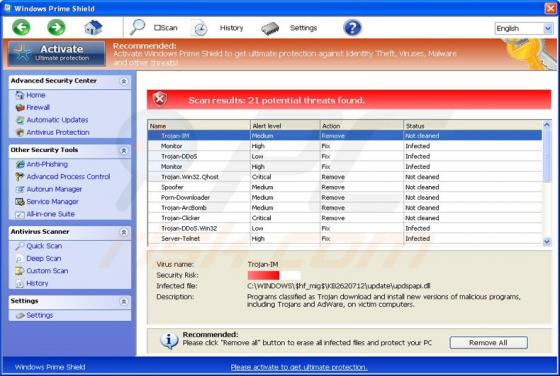Click the Automatic Updates icon in sidebar
This screenshot has width=560, height=376.
pyautogui.click(x=20, y=120)
